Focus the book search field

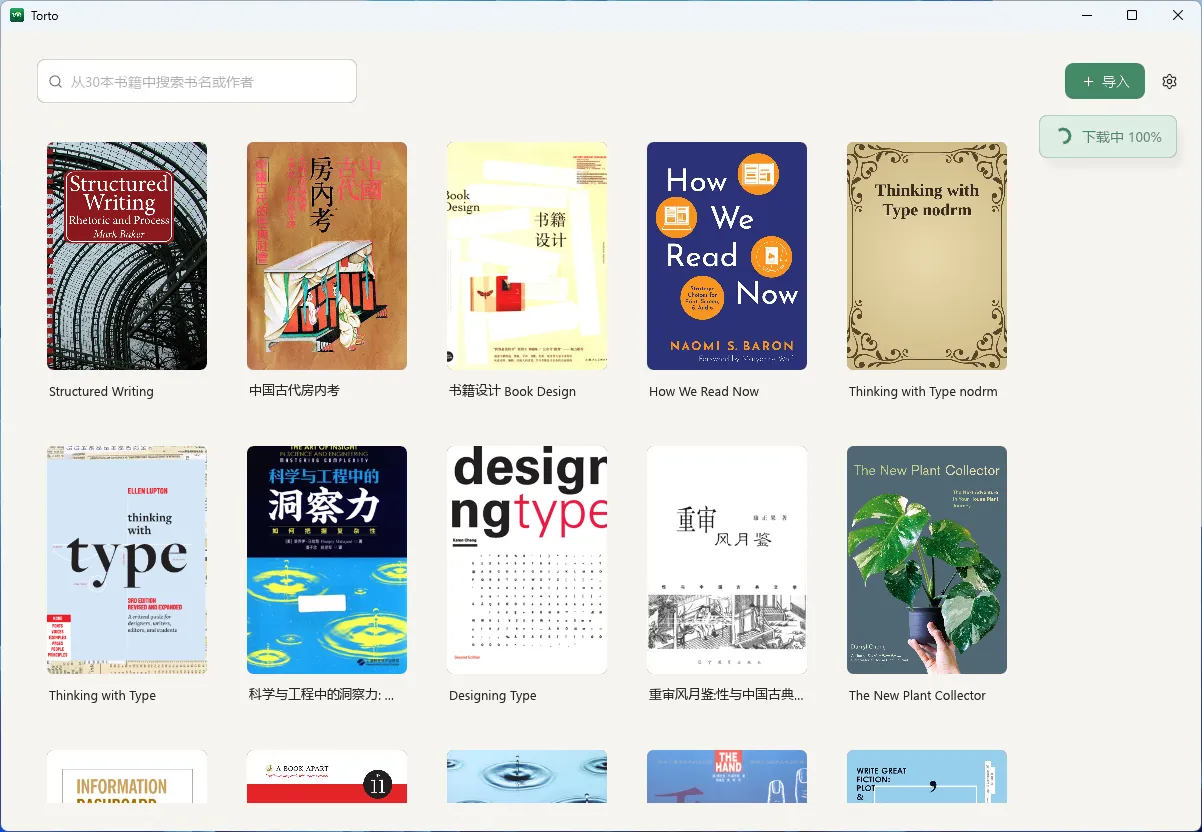(x=197, y=81)
